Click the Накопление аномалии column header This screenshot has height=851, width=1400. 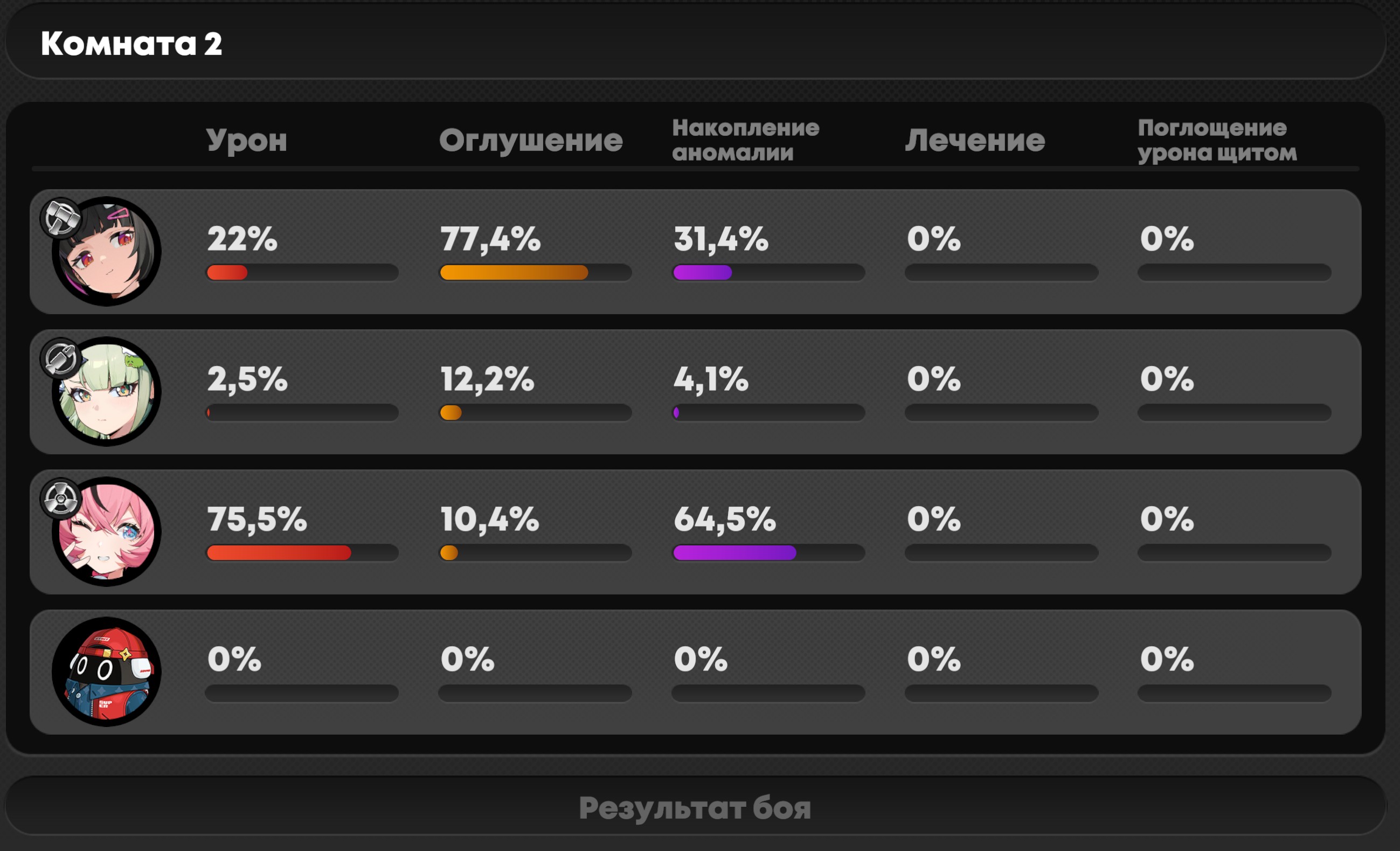[x=745, y=140]
